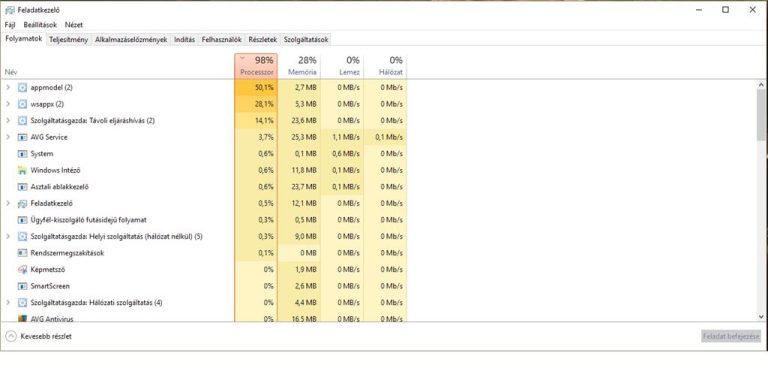This screenshot has width=768, height=383.
Task: Expand Szolgáltatásgazda: Hálózati szolgáltatás (4)
Action: (8, 303)
